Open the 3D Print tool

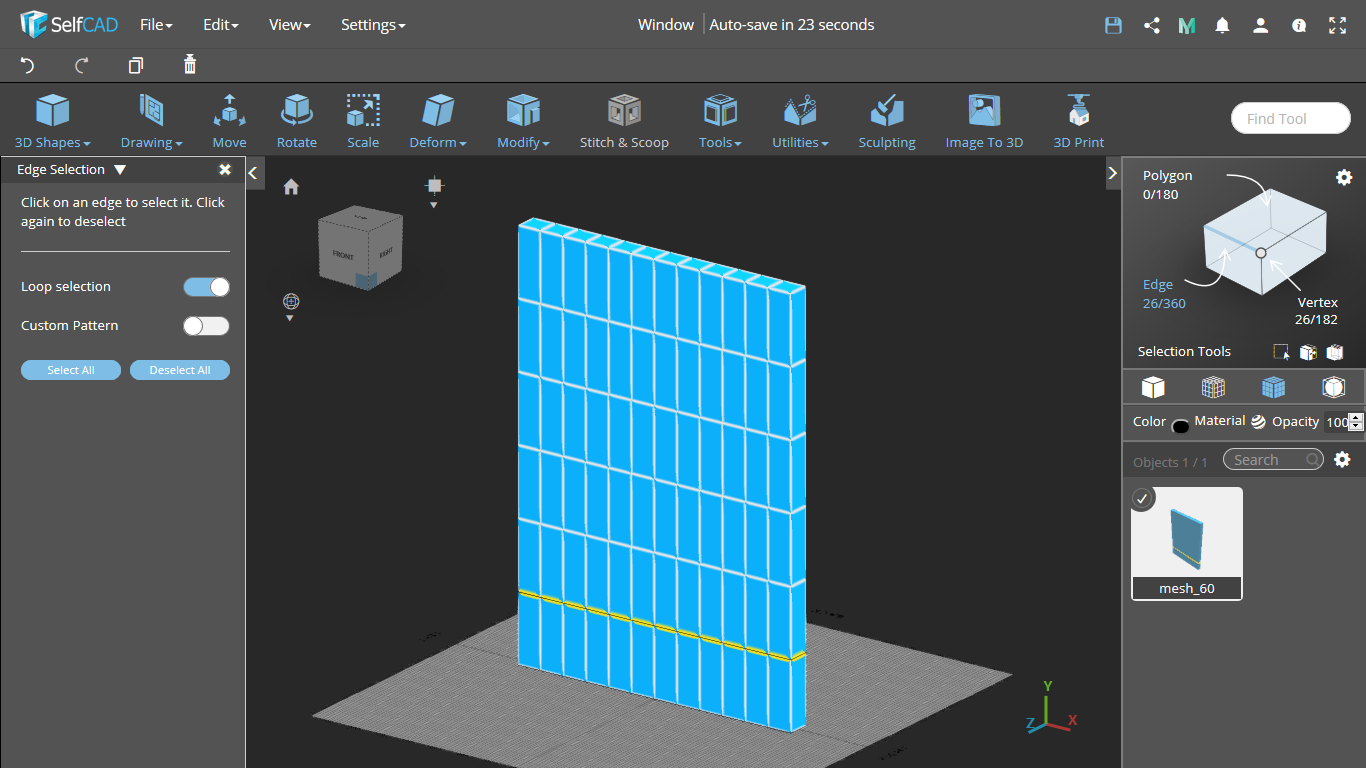pos(1079,121)
